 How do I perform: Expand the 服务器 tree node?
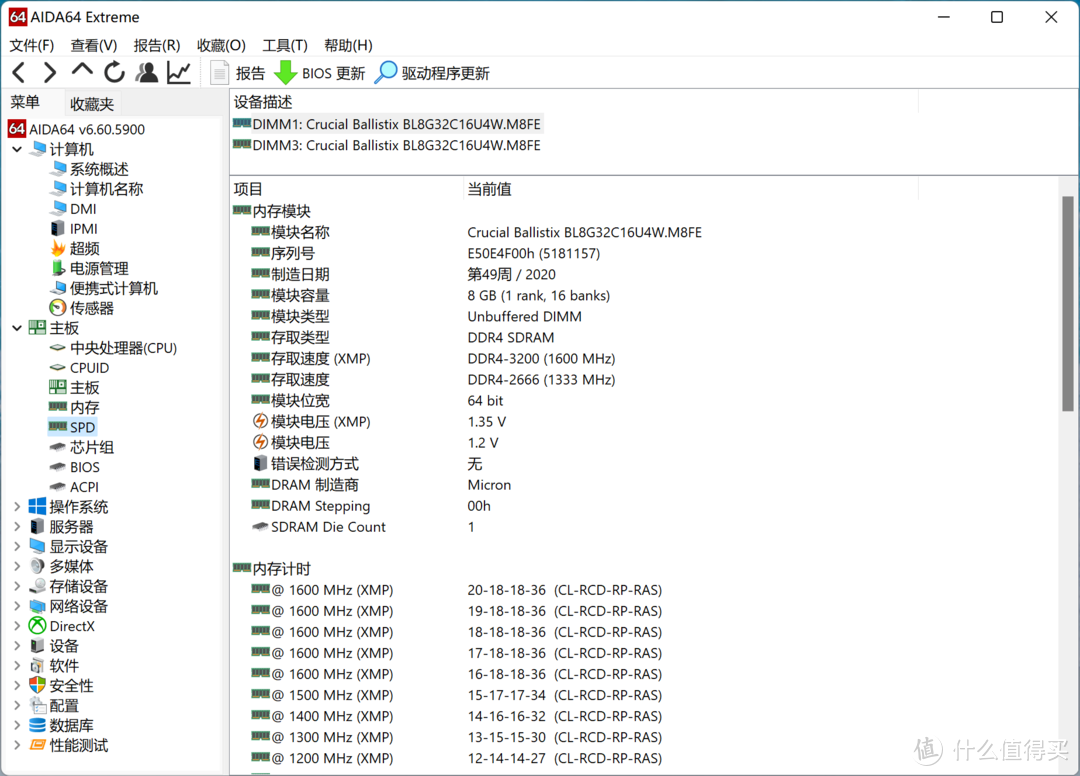tap(17, 527)
